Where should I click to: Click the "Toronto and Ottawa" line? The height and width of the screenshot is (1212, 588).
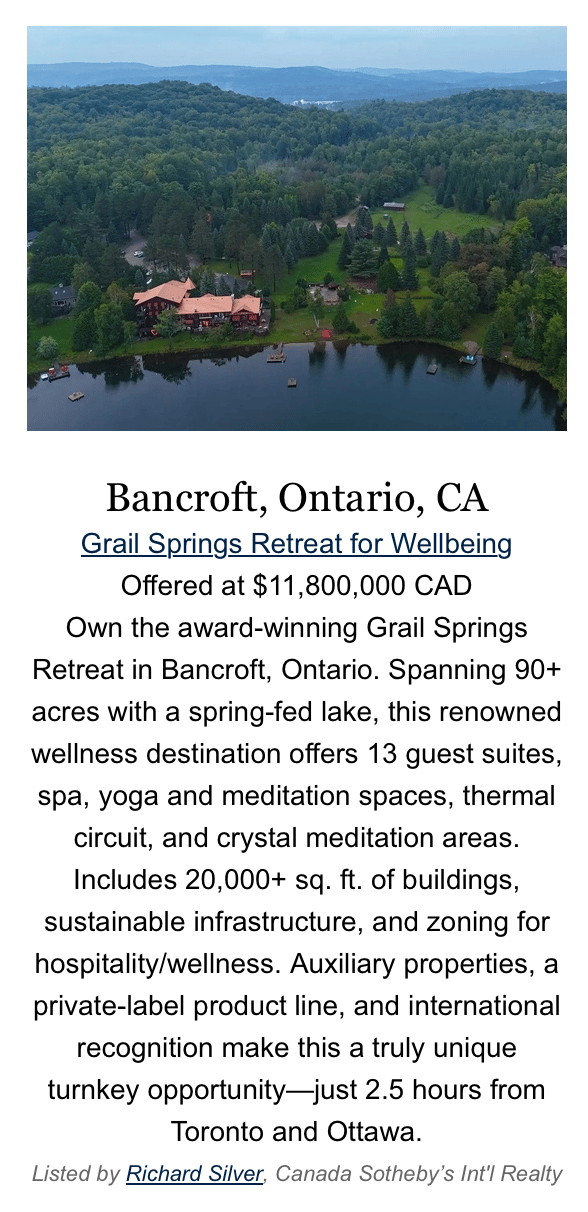pyautogui.click(x=296, y=1132)
